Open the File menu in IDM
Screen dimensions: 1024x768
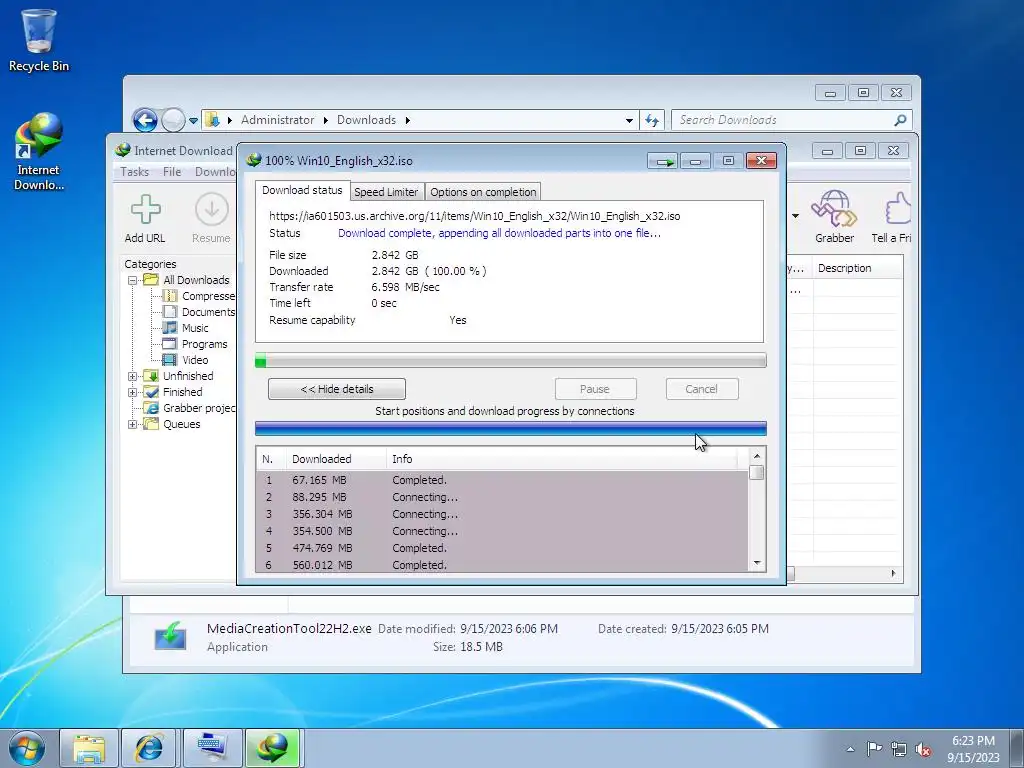tap(172, 172)
